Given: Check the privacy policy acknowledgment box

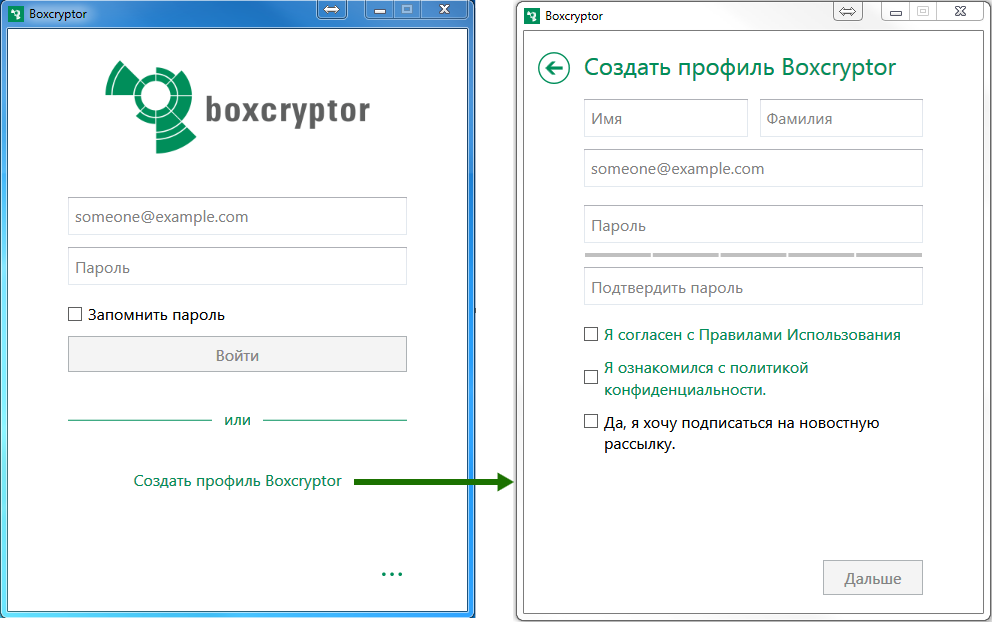Looking at the screenshot, I should [590, 376].
